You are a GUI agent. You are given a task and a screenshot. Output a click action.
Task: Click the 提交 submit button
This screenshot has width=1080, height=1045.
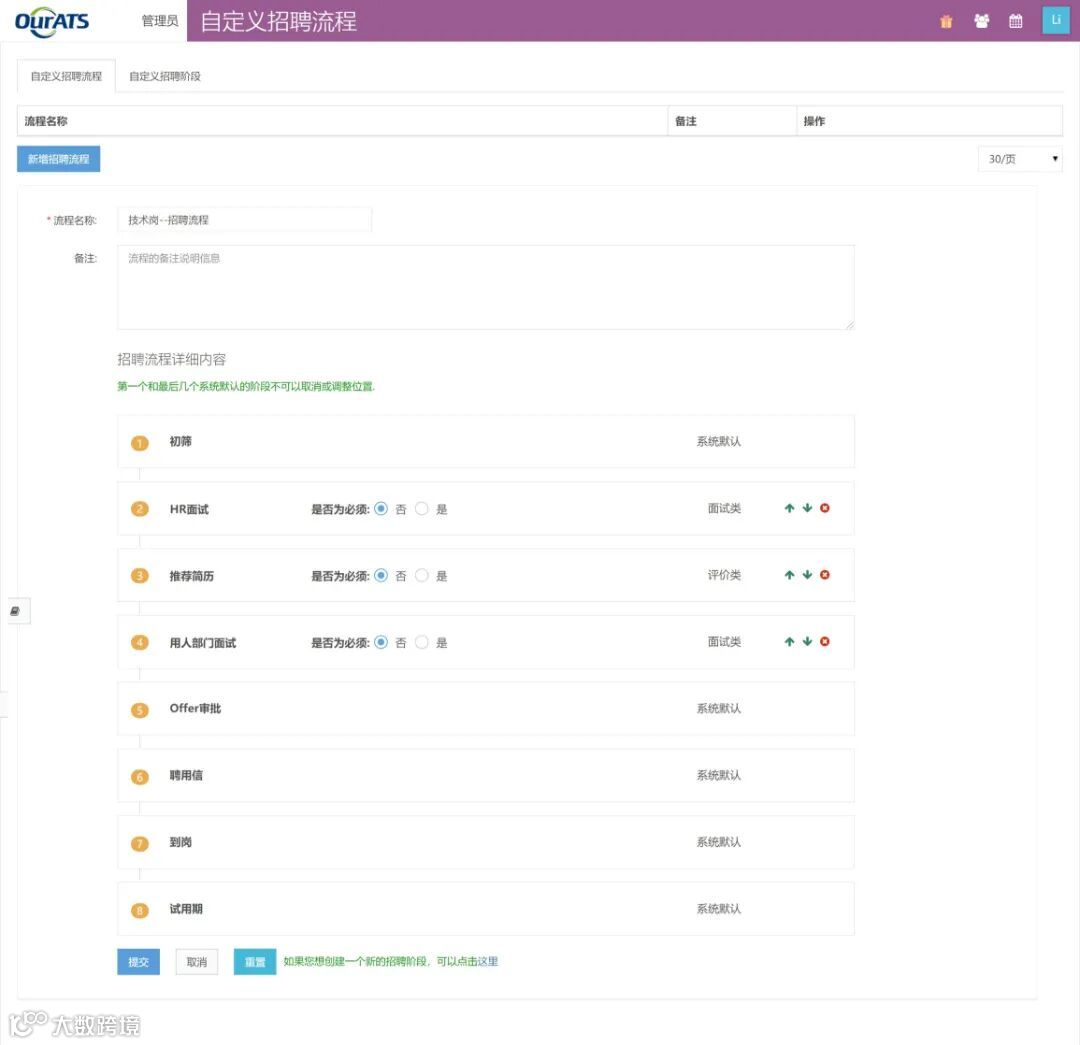[x=138, y=962]
